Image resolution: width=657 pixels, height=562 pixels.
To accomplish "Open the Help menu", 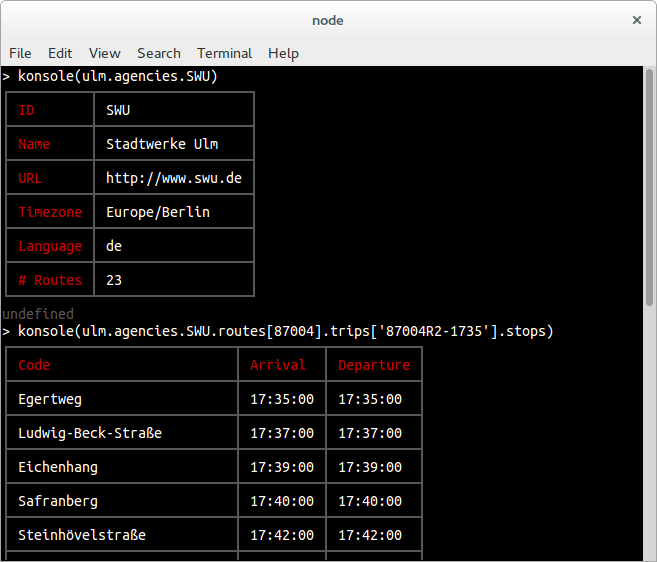I will tap(283, 53).
